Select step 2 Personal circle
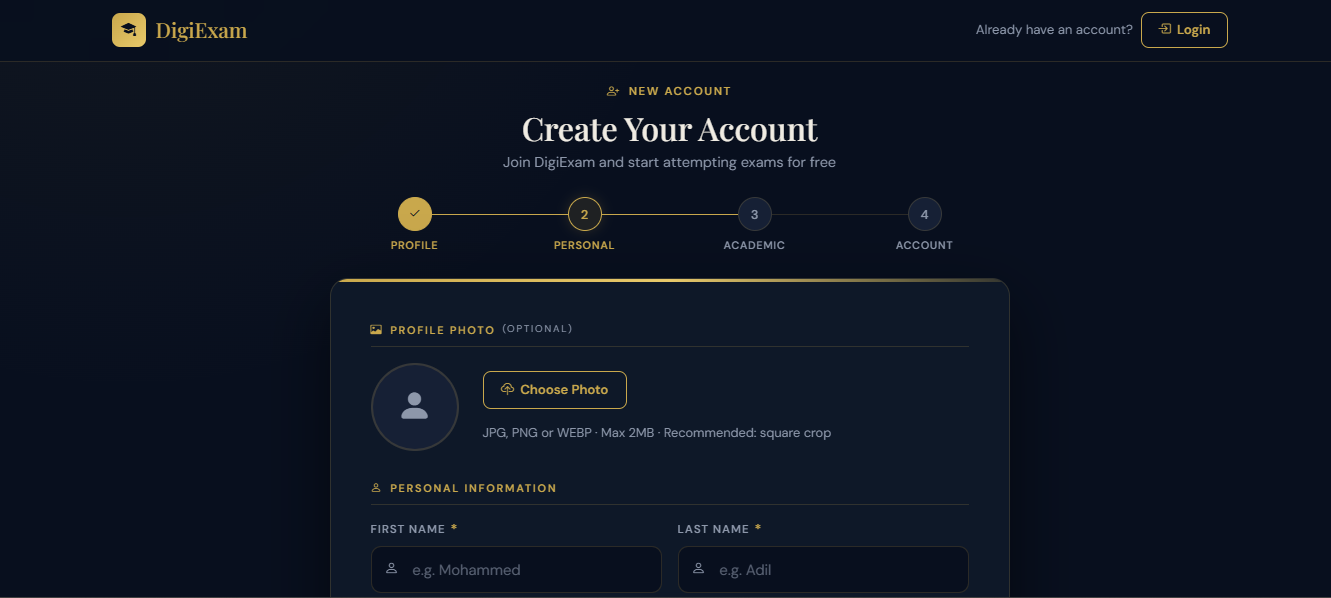The width and height of the screenshot is (1331, 598). click(x=584, y=214)
